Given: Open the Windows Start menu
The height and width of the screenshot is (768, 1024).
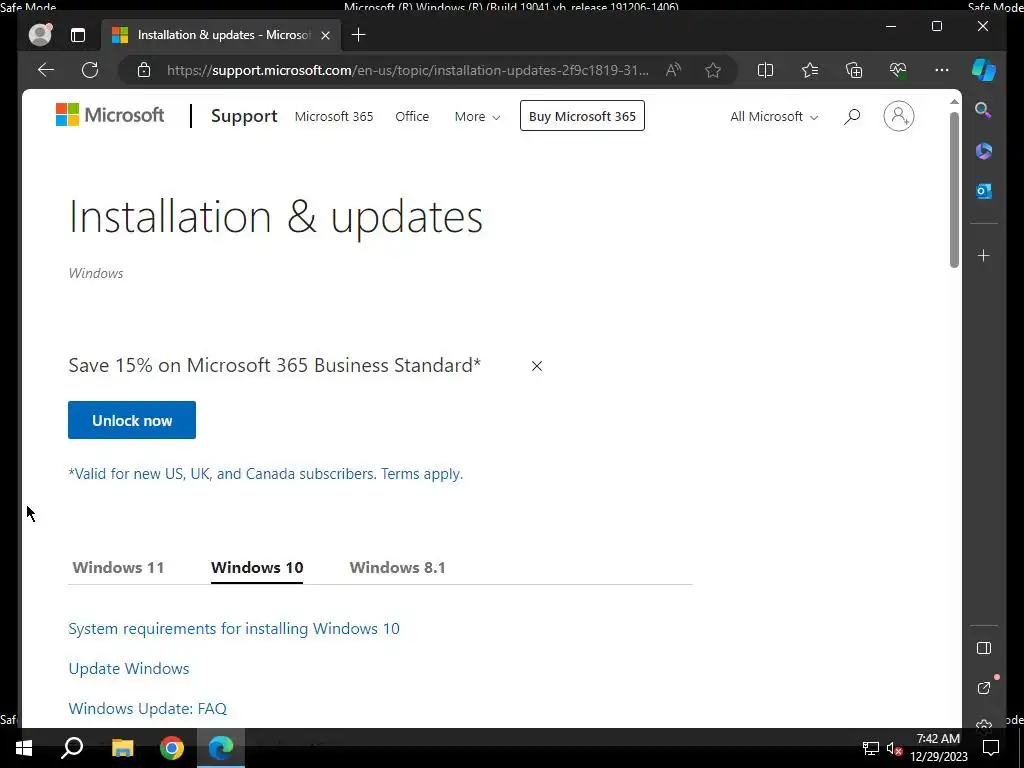Looking at the screenshot, I should (24, 748).
